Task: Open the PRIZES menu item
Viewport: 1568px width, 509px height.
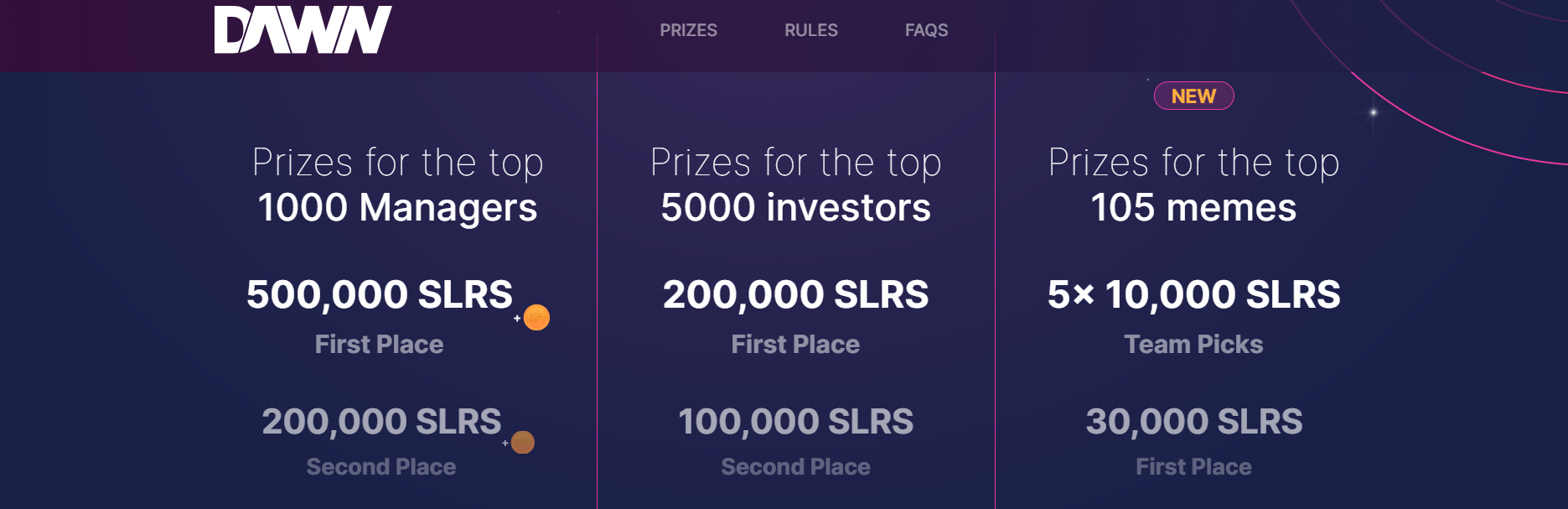Action: pos(688,30)
